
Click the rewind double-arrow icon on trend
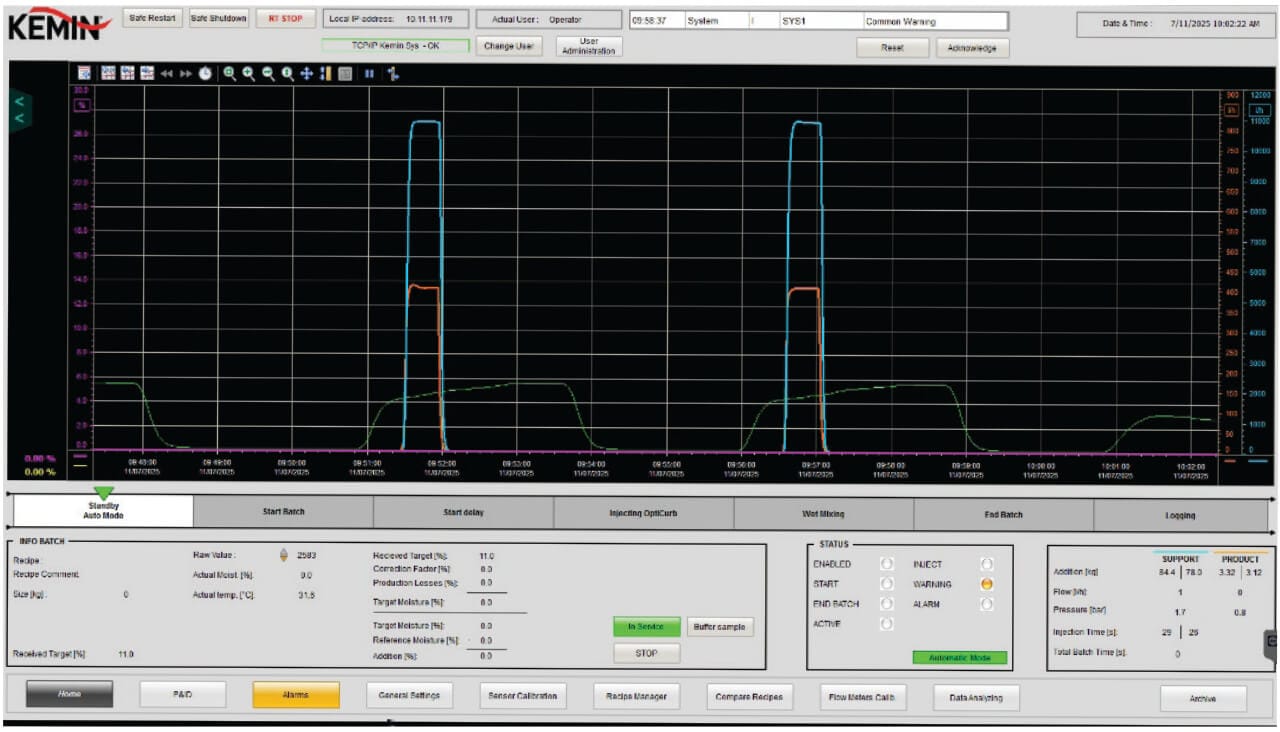click(x=166, y=74)
